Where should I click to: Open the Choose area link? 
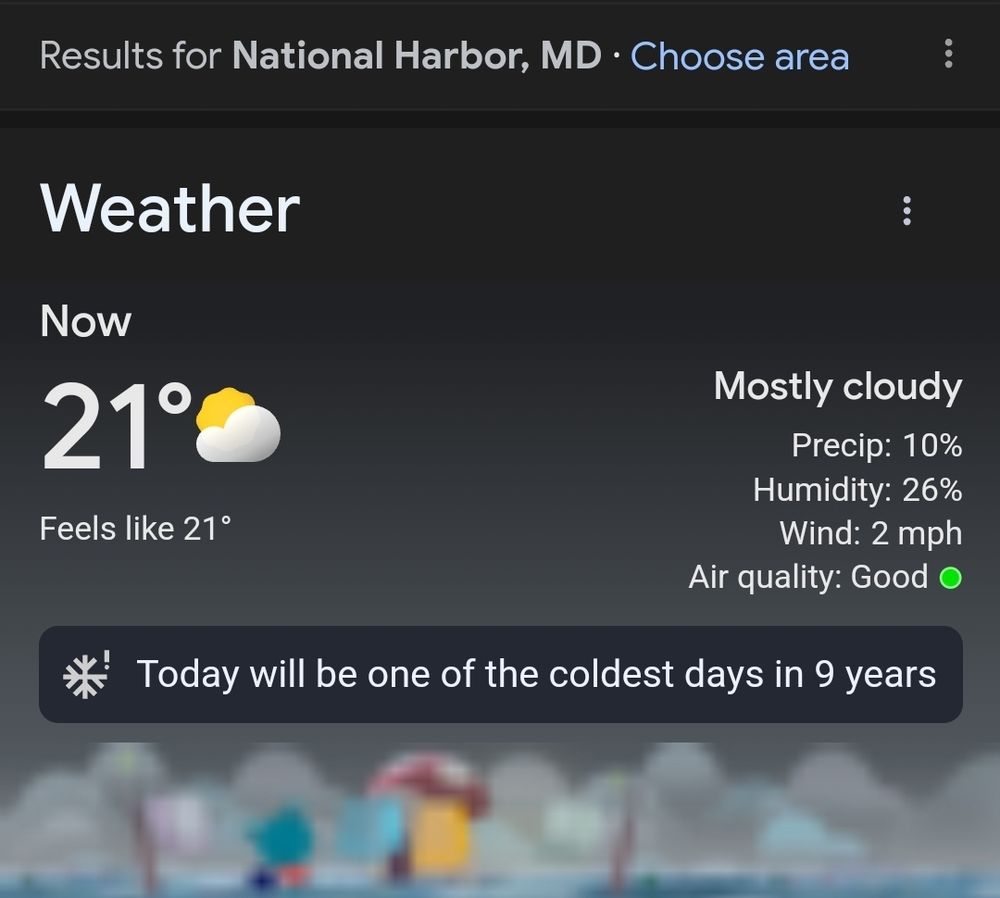click(740, 57)
